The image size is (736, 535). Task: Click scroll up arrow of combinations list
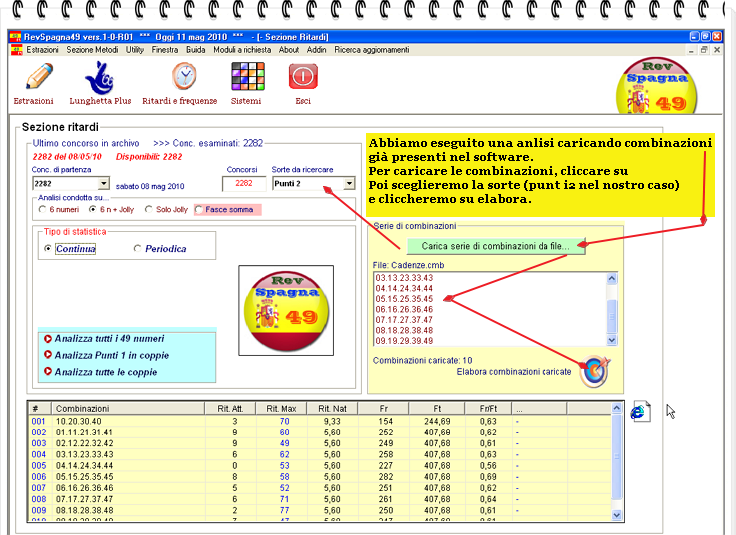(612, 278)
